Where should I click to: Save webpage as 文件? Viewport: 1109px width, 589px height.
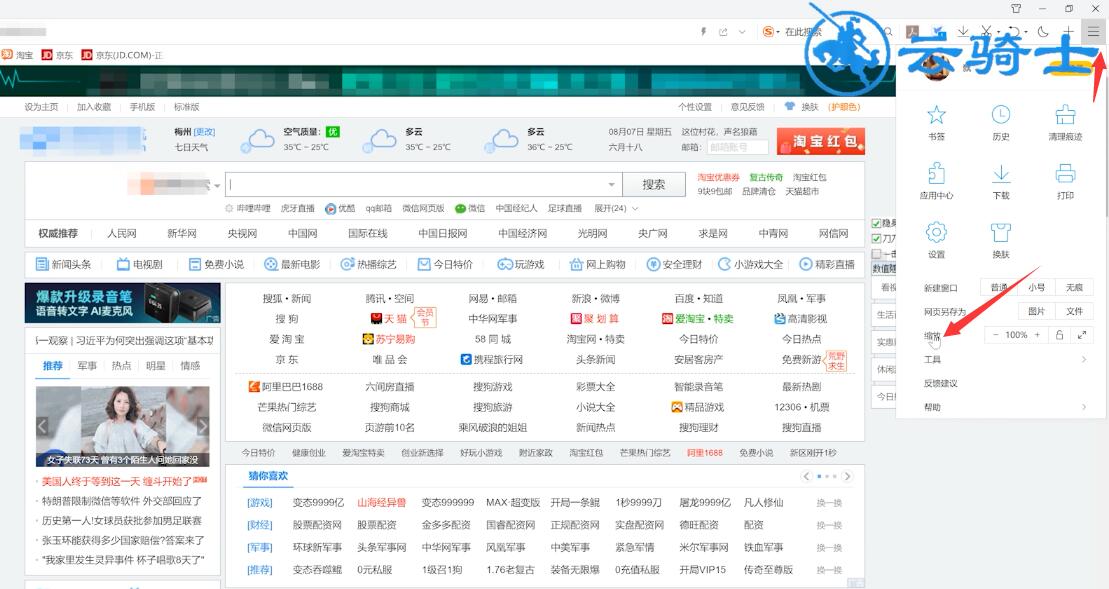[1074, 311]
